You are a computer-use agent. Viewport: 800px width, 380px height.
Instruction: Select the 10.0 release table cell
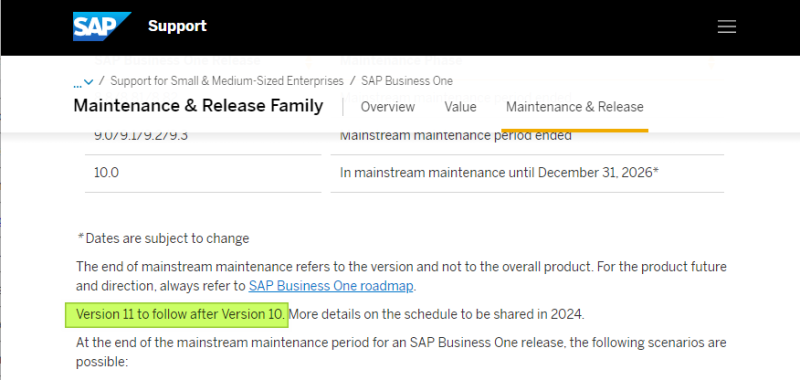point(203,173)
